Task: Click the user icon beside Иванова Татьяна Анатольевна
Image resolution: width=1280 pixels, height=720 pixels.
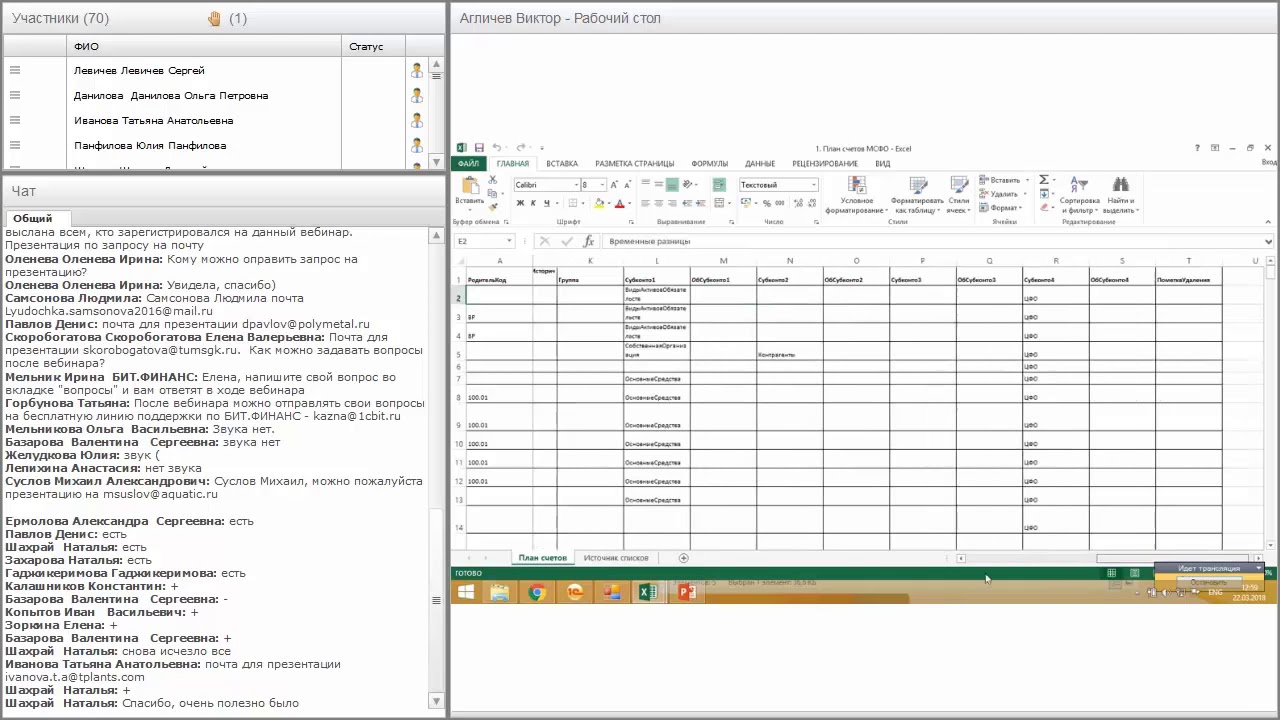Action: click(417, 120)
